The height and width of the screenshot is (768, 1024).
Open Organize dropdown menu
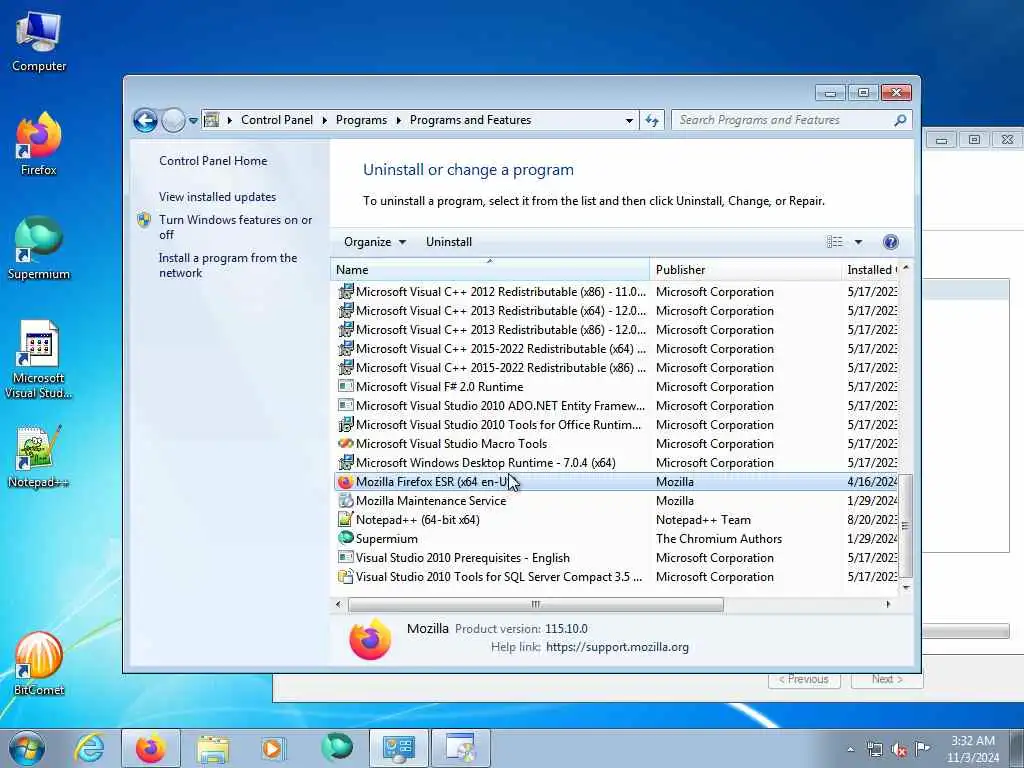pos(375,242)
